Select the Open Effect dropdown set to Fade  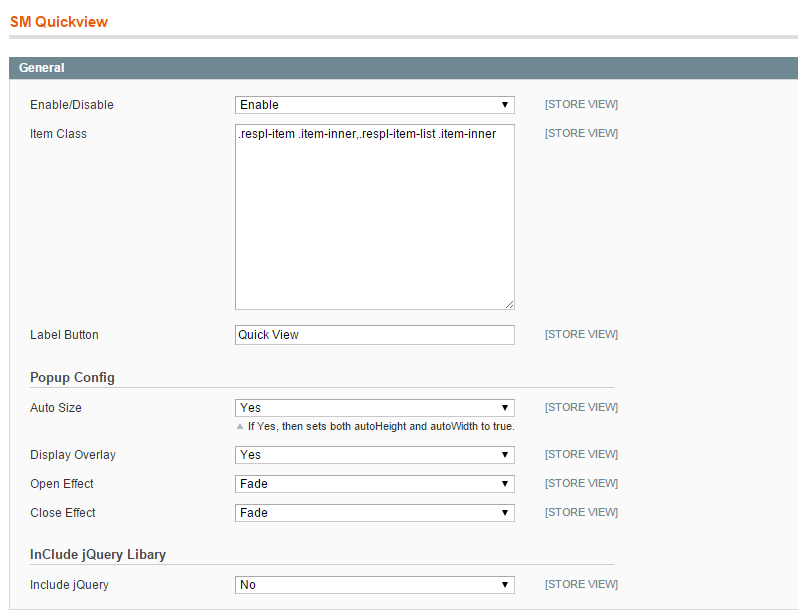(x=374, y=484)
